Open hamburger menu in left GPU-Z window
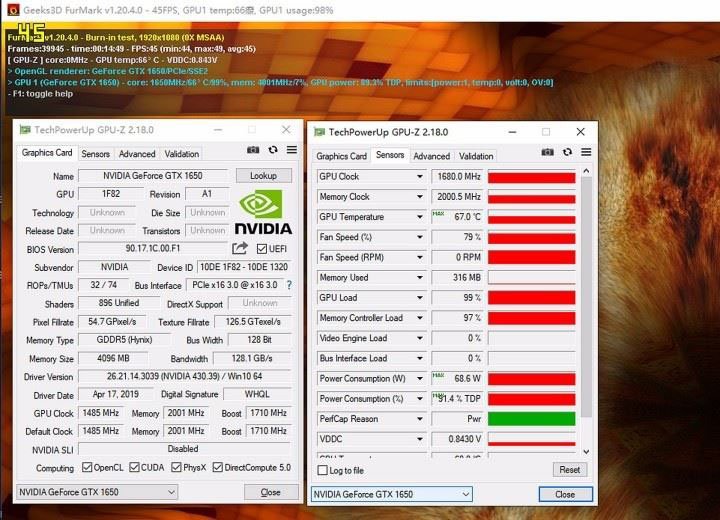Viewport: 720px width, 520px height. (292, 150)
